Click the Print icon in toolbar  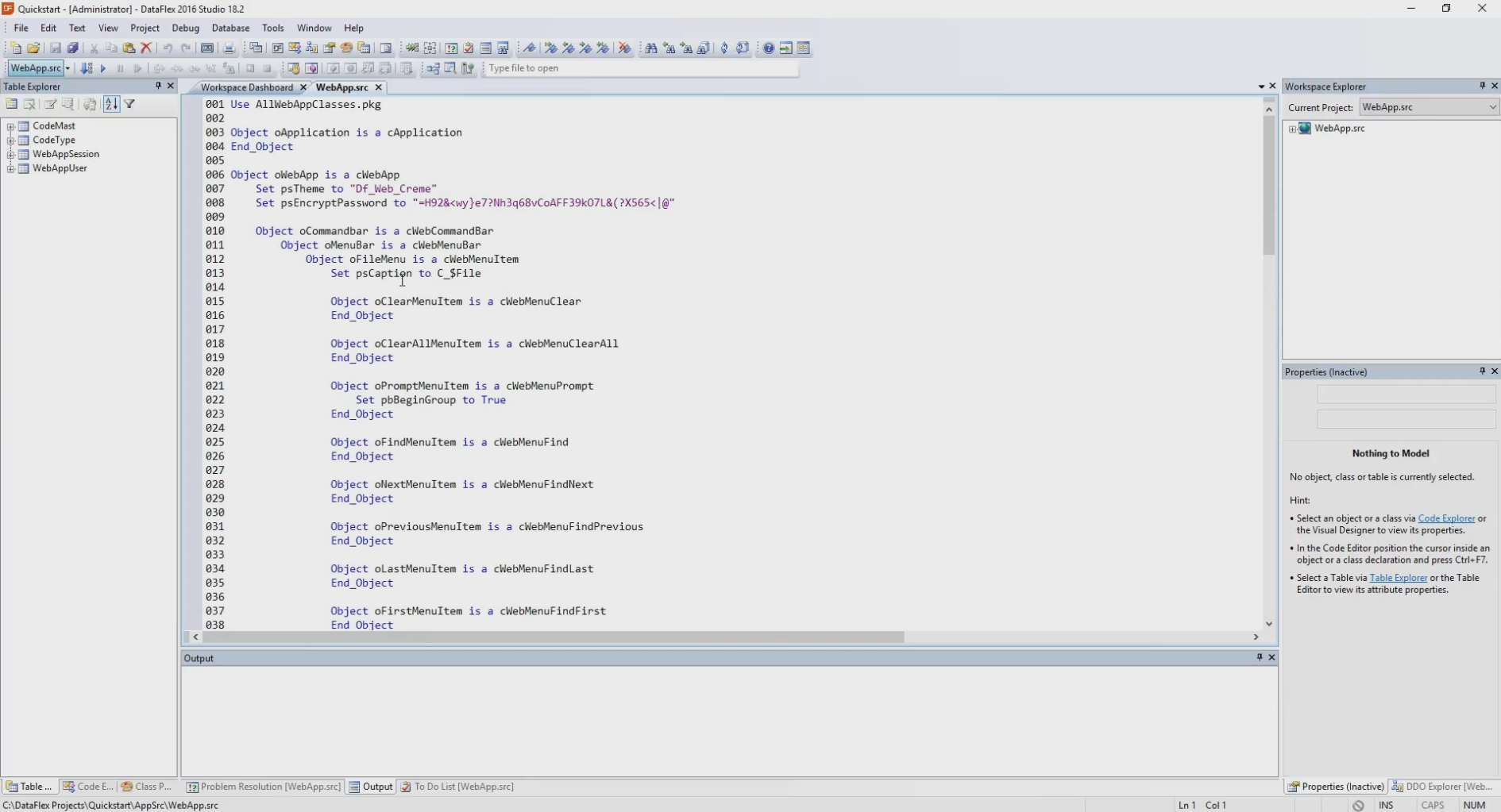[x=229, y=48]
